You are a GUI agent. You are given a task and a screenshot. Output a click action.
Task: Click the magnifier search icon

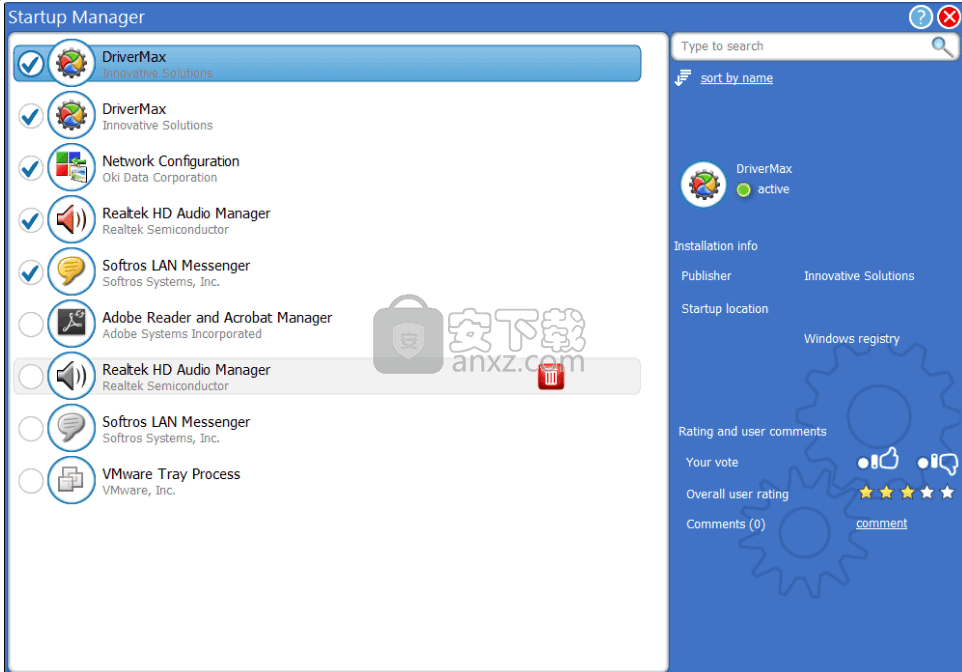[941, 46]
